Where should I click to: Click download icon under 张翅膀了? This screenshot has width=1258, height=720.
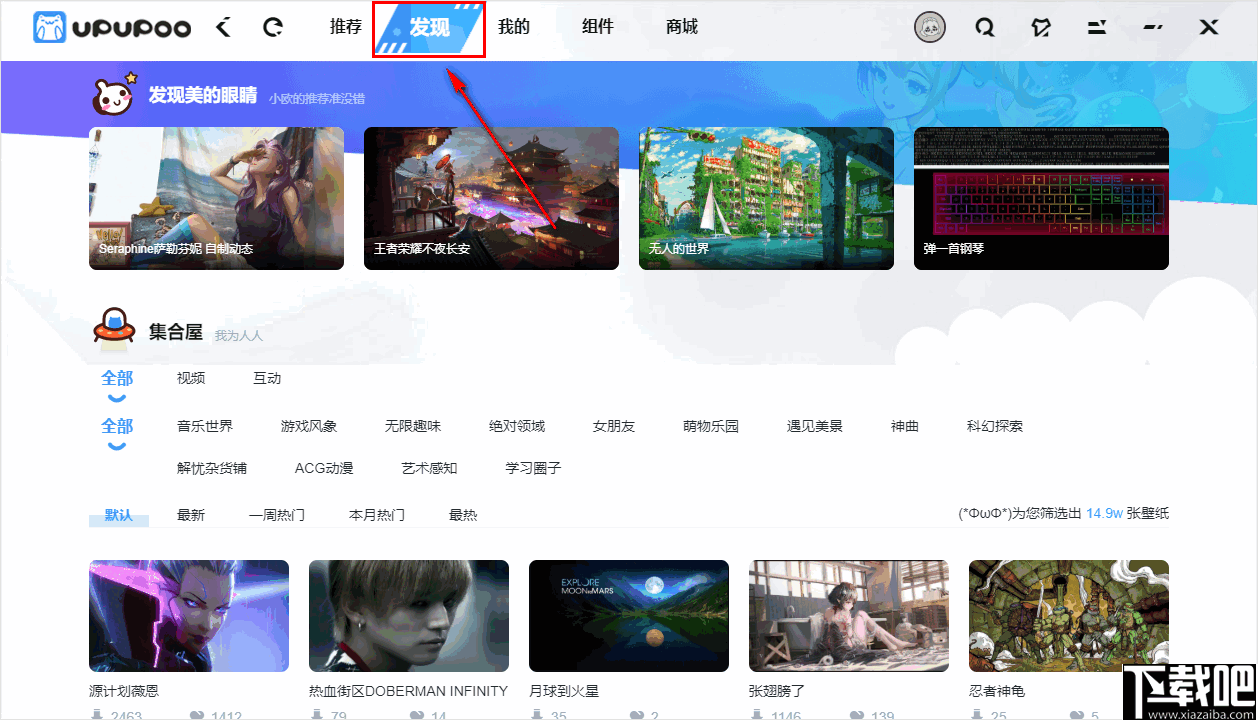click(x=757, y=715)
